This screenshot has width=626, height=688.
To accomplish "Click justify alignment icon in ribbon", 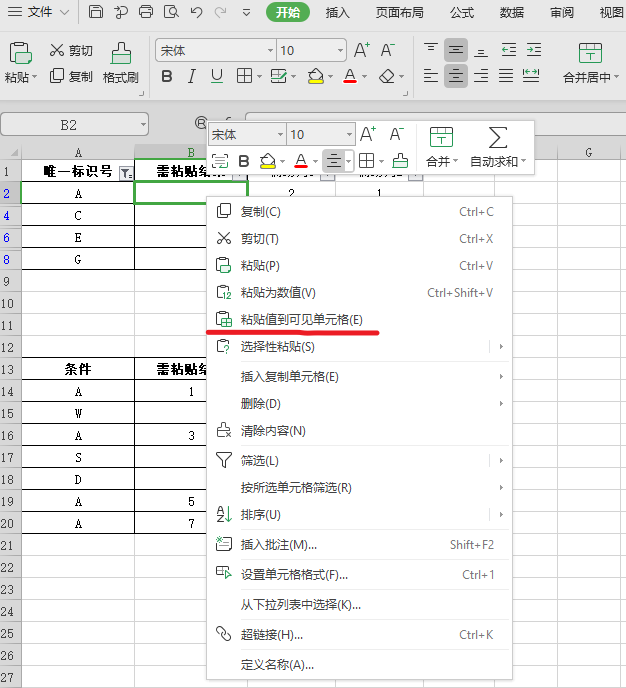I will coord(506,76).
